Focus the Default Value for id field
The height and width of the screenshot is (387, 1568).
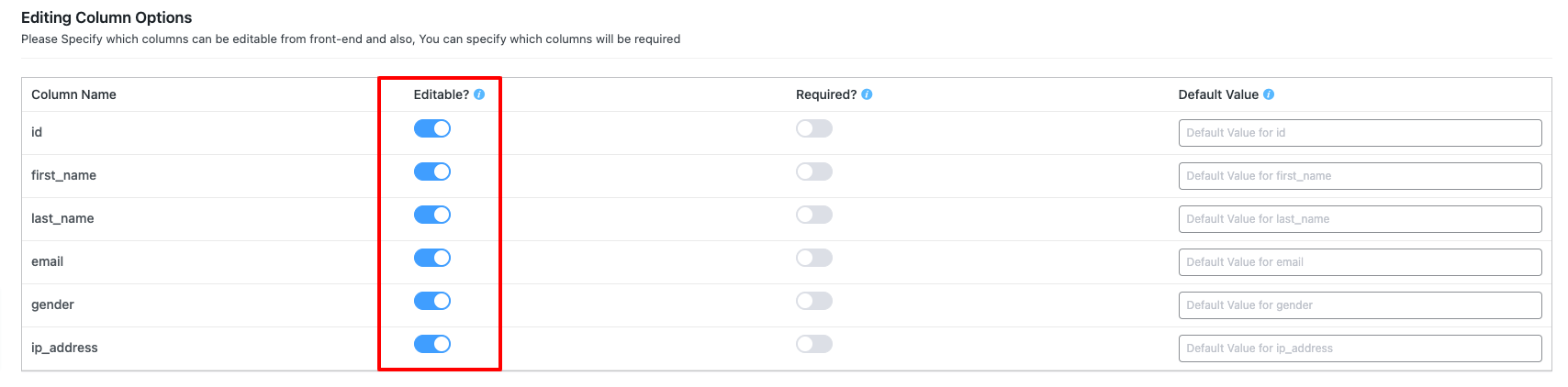pyautogui.click(x=1359, y=133)
